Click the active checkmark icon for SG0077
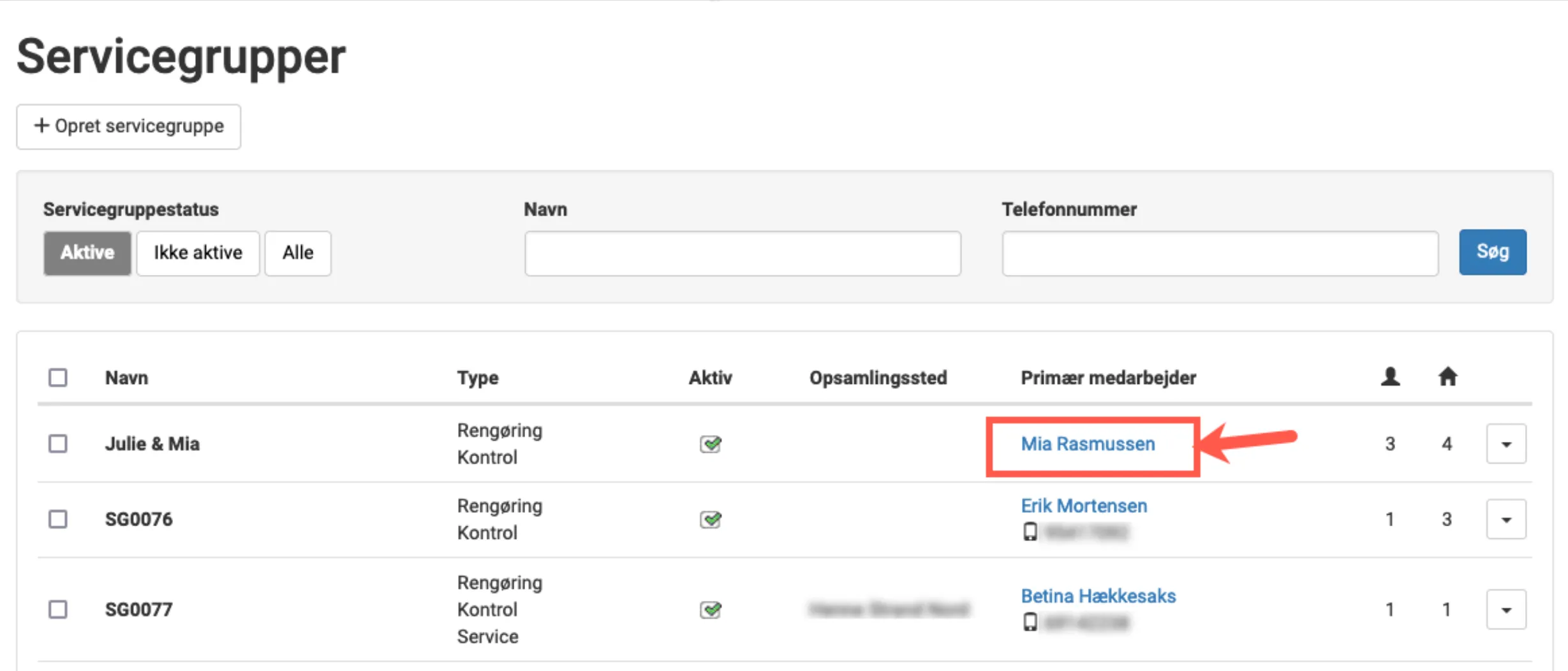 point(710,610)
